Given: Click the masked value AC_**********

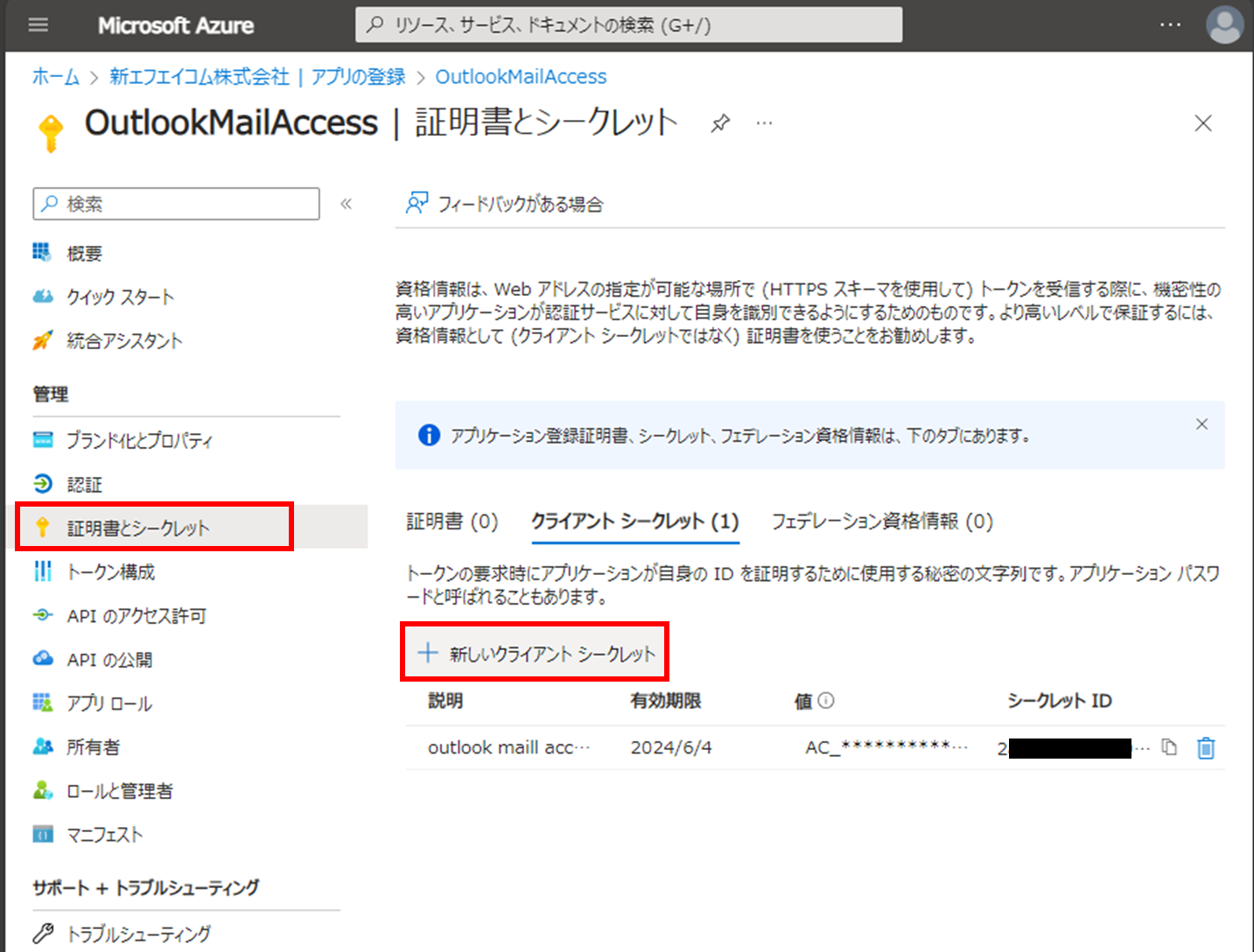Looking at the screenshot, I should point(886,747).
